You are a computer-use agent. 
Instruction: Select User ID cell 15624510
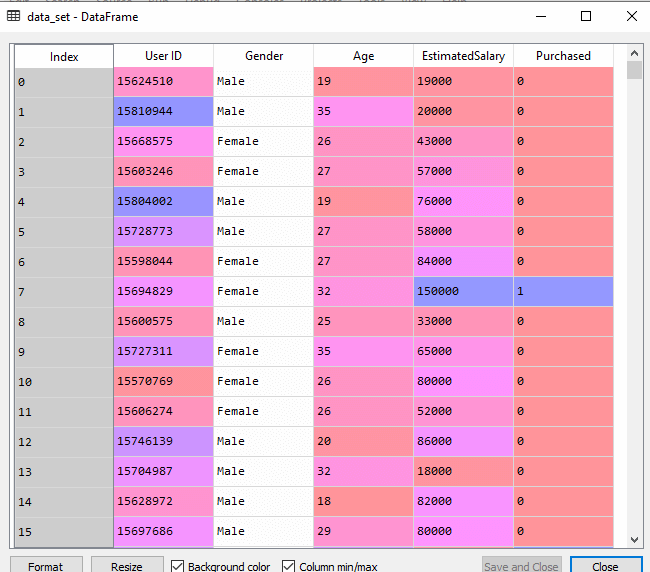point(163,82)
